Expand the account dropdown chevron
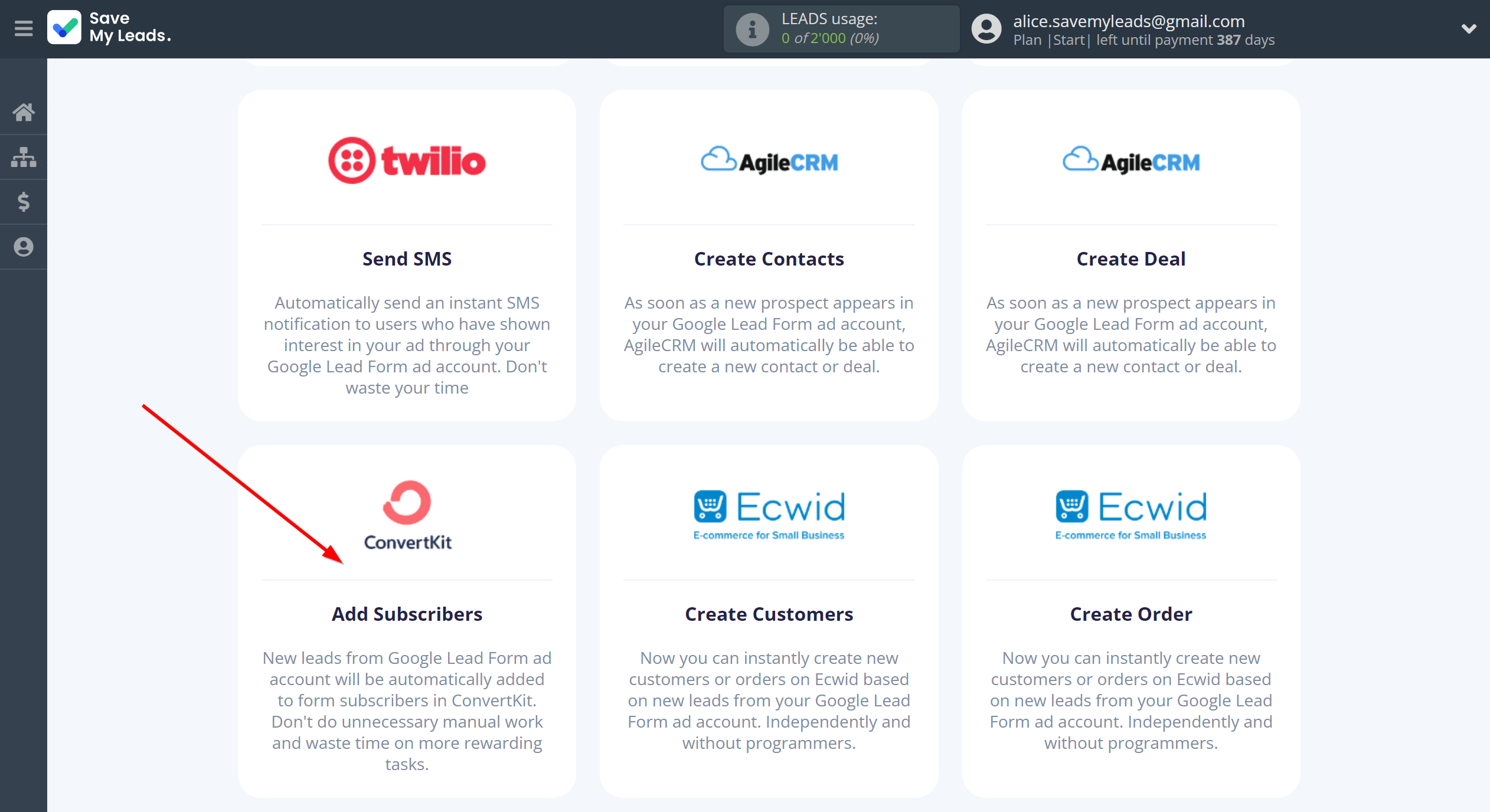 (x=1469, y=28)
